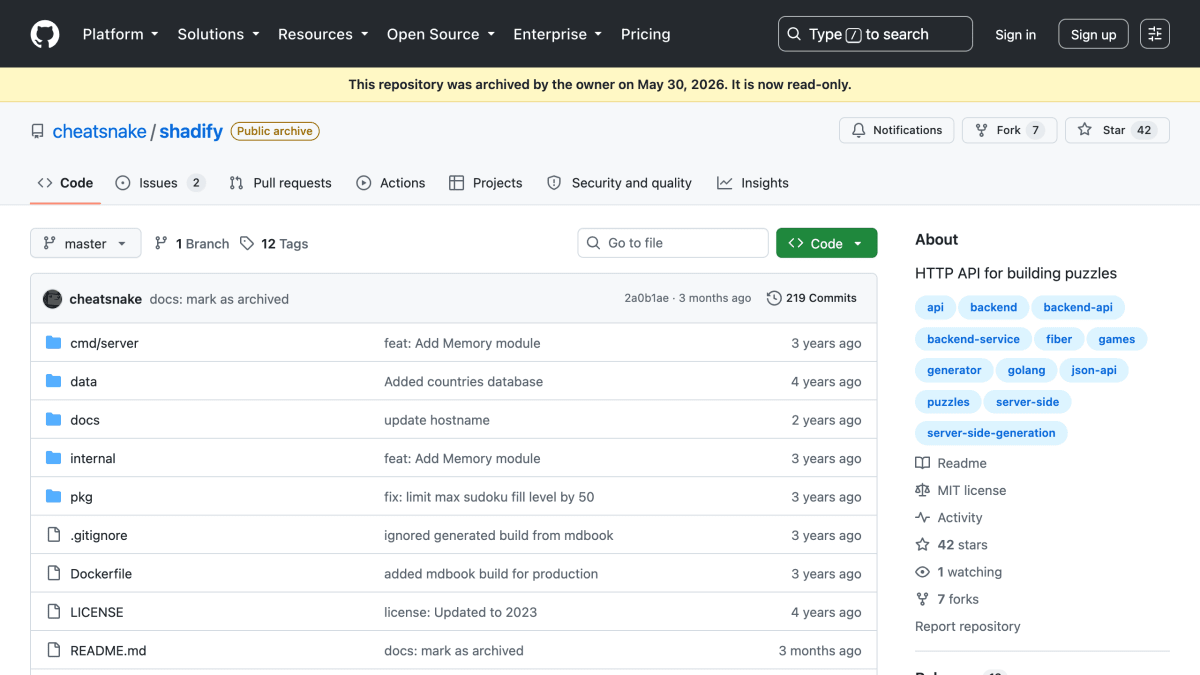Image resolution: width=1200 pixels, height=675 pixels.
Task: Click the repository icon beside cheatsnake
Action: (38, 131)
